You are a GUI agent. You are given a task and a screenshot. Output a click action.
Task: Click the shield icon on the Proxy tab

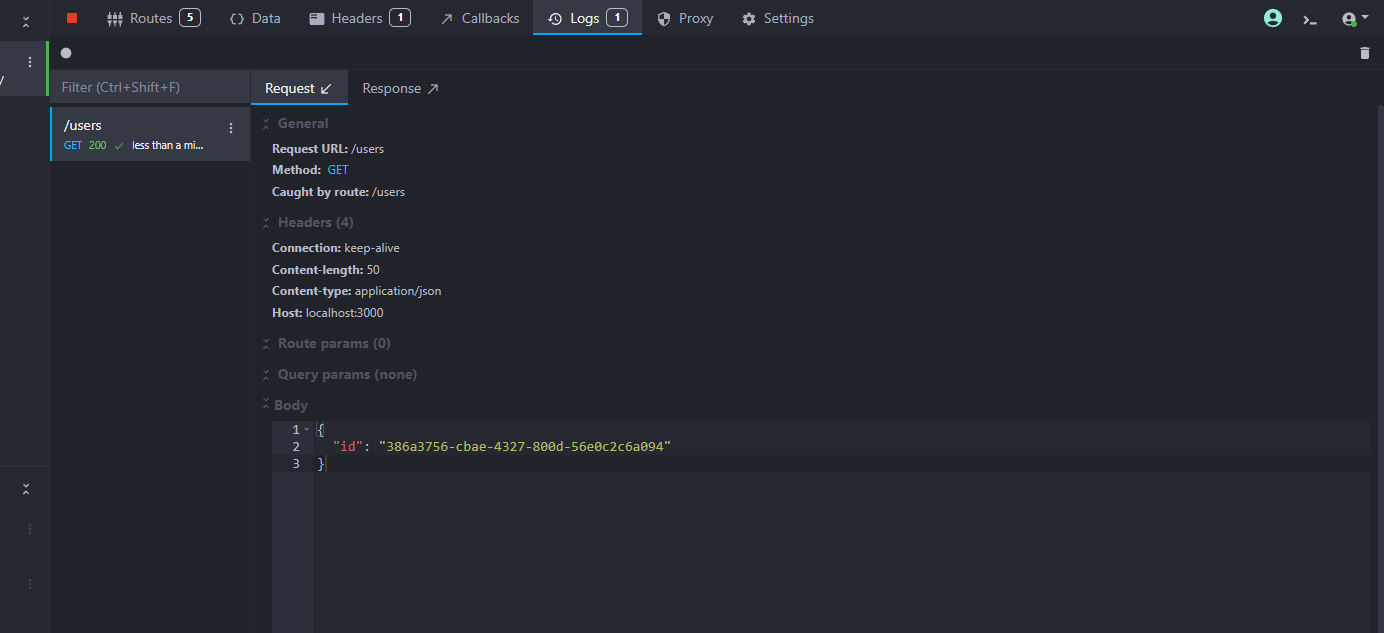tap(664, 19)
